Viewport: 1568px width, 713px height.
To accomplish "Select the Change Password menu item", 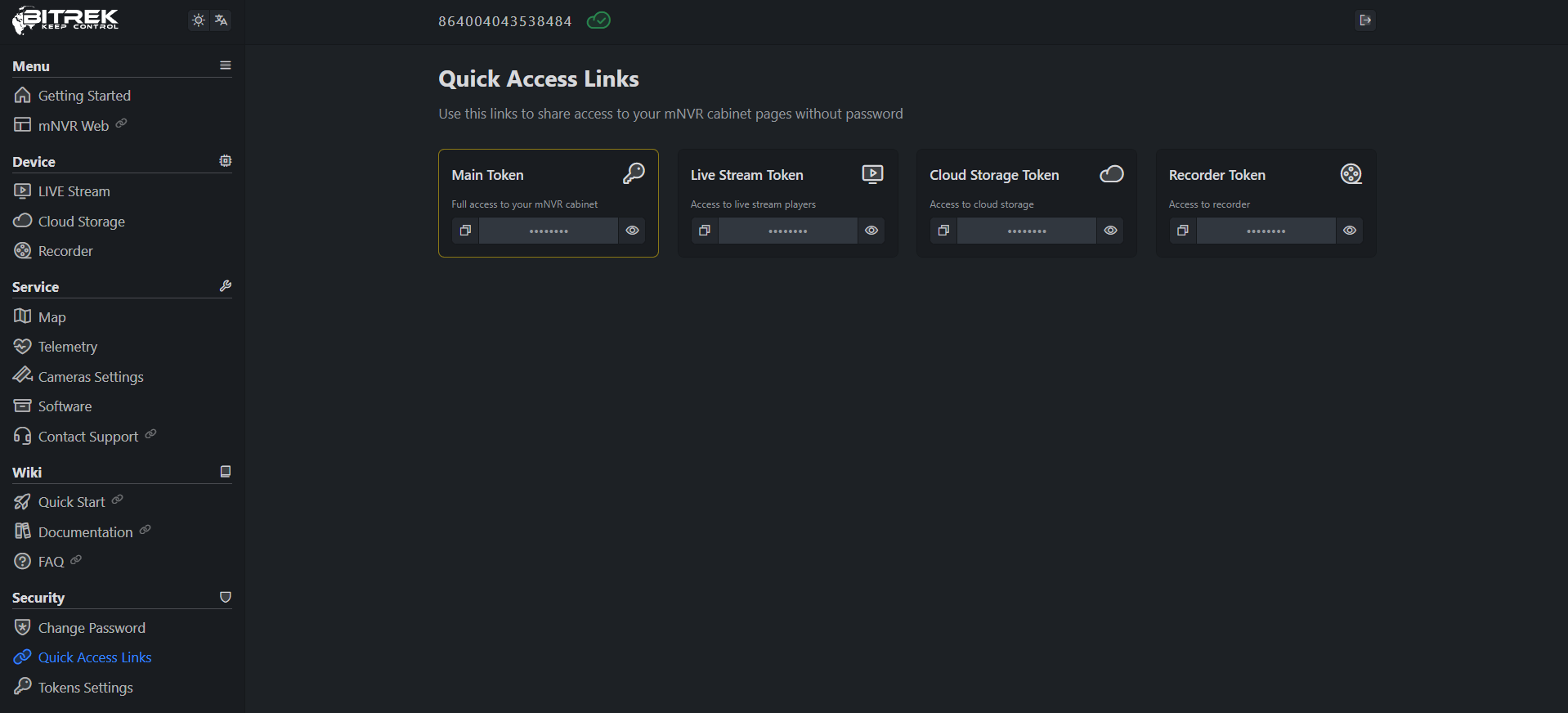I will [92, 628].
